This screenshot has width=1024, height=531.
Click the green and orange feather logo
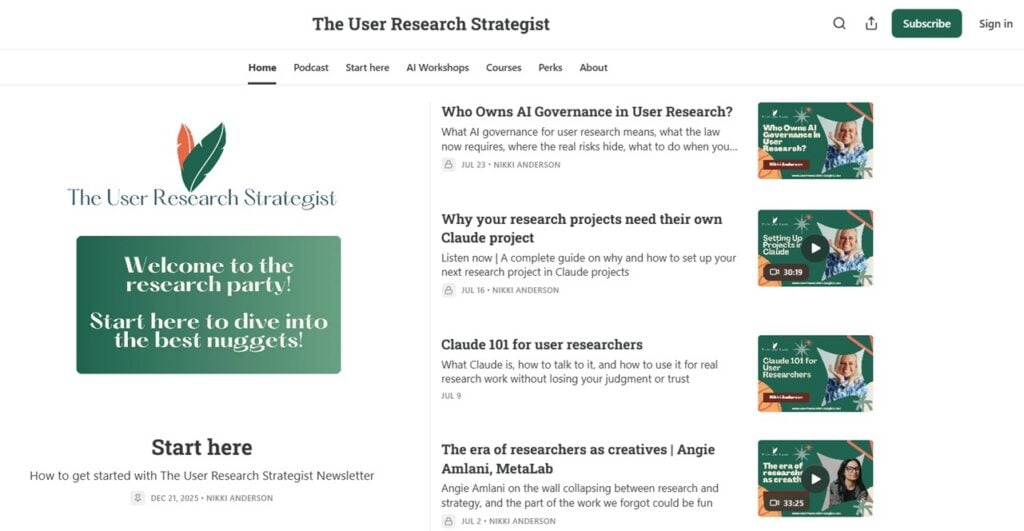tap(201, 155)
